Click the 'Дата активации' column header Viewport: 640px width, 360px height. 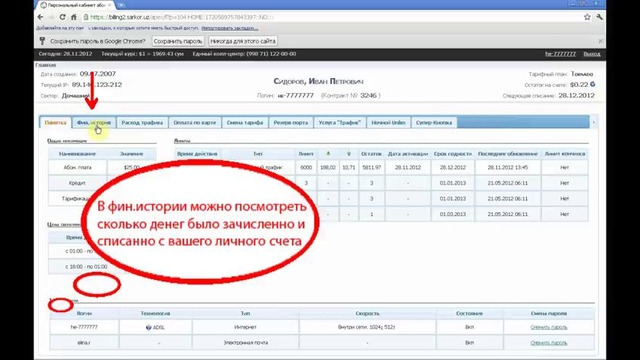pos(408,154)
